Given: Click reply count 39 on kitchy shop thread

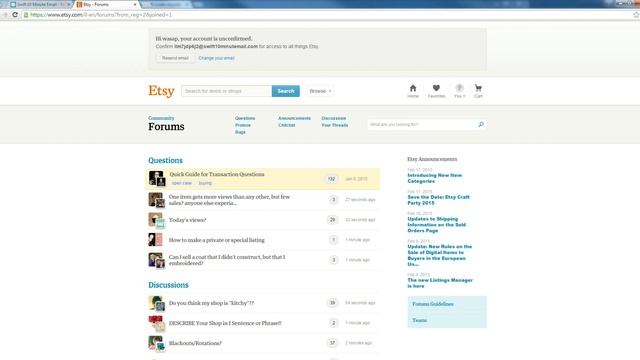Looking at the screenshot, I should (x=332, y=303).
